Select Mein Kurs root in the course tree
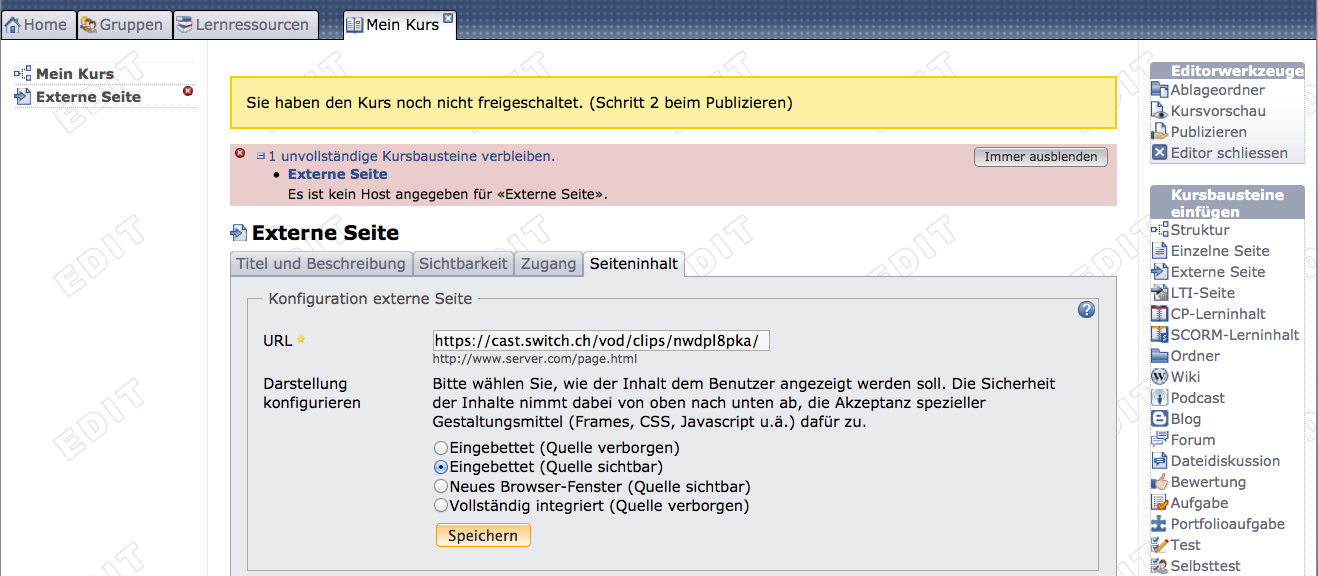The width and height of the screenshot is (1318, 576). click(x=75, y=74)
